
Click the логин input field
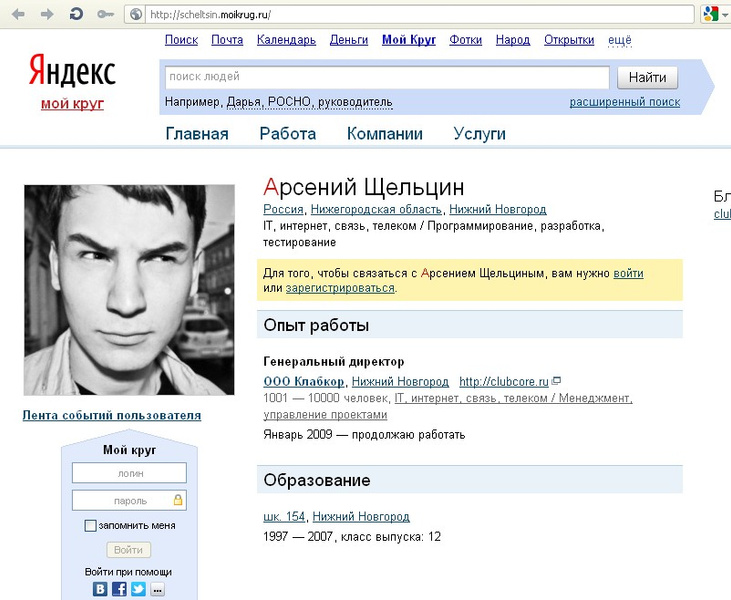click(x=129, y=473)
